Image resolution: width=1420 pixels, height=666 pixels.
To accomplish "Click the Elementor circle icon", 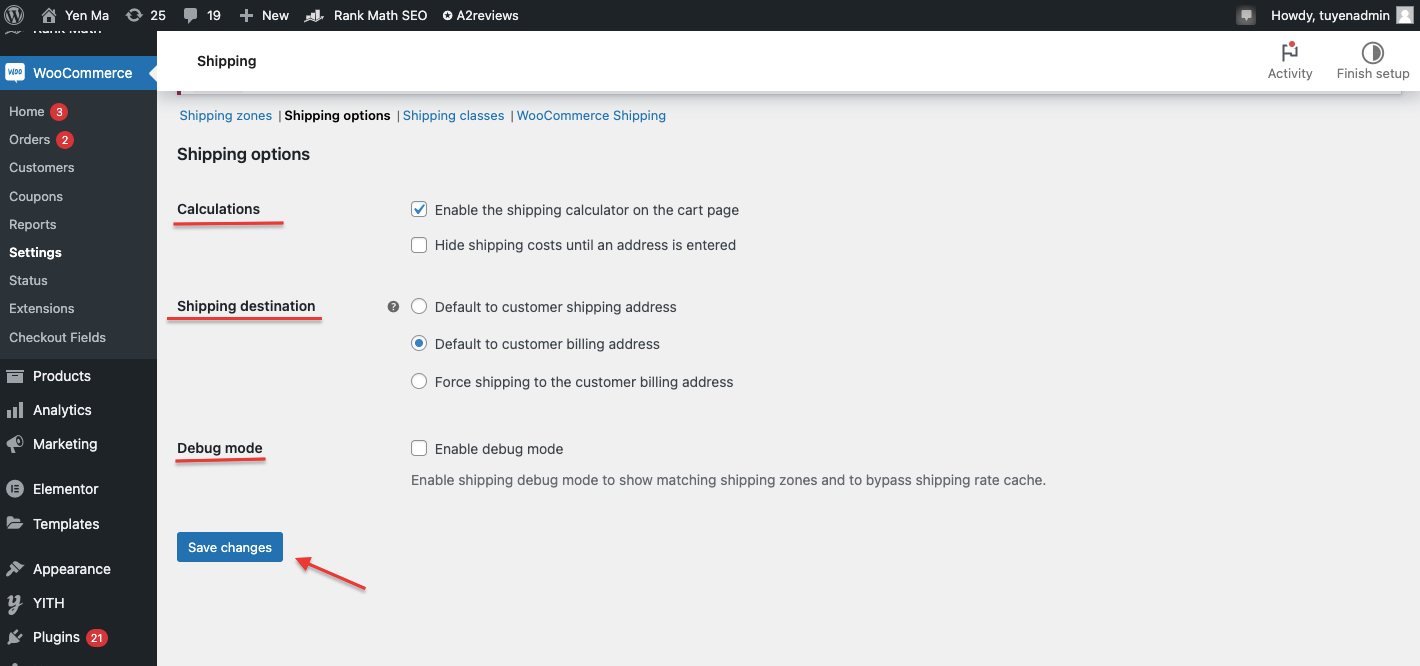I will coord(15,489).
